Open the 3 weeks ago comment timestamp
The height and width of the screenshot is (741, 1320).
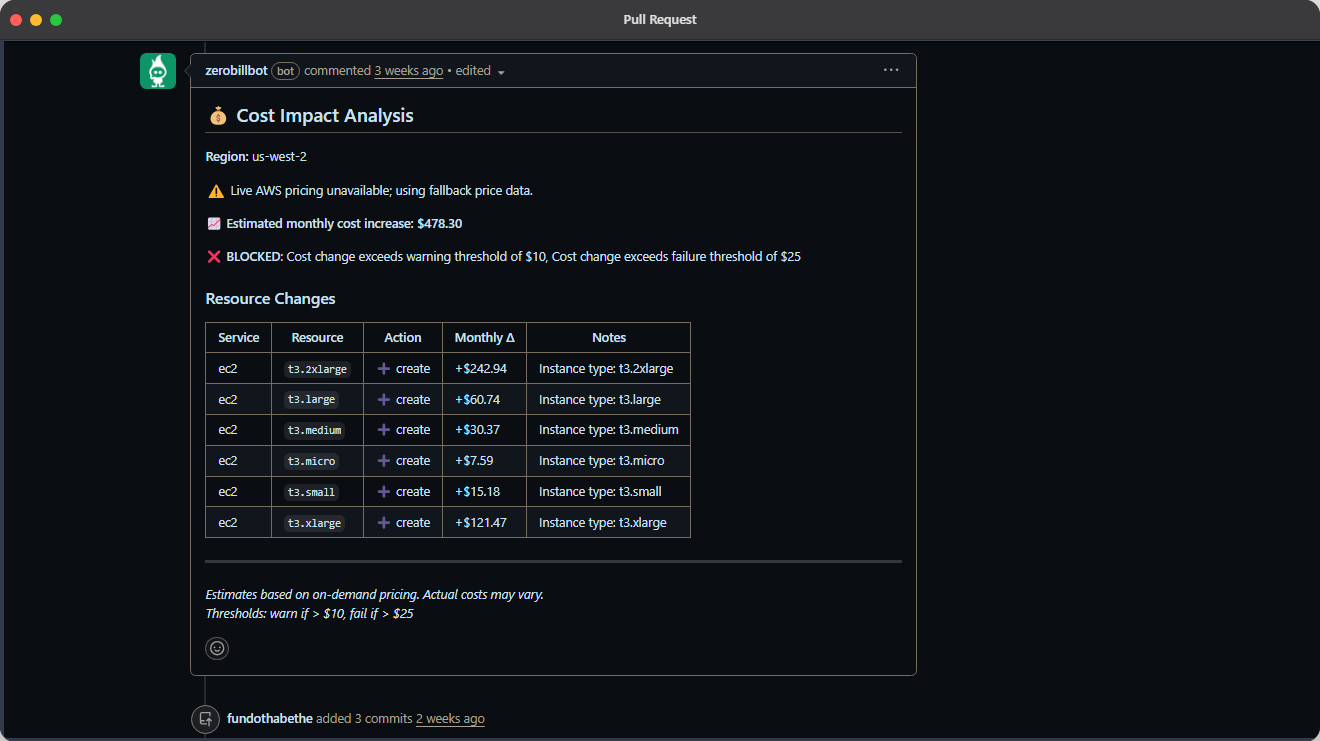click(x=408, y=71)
